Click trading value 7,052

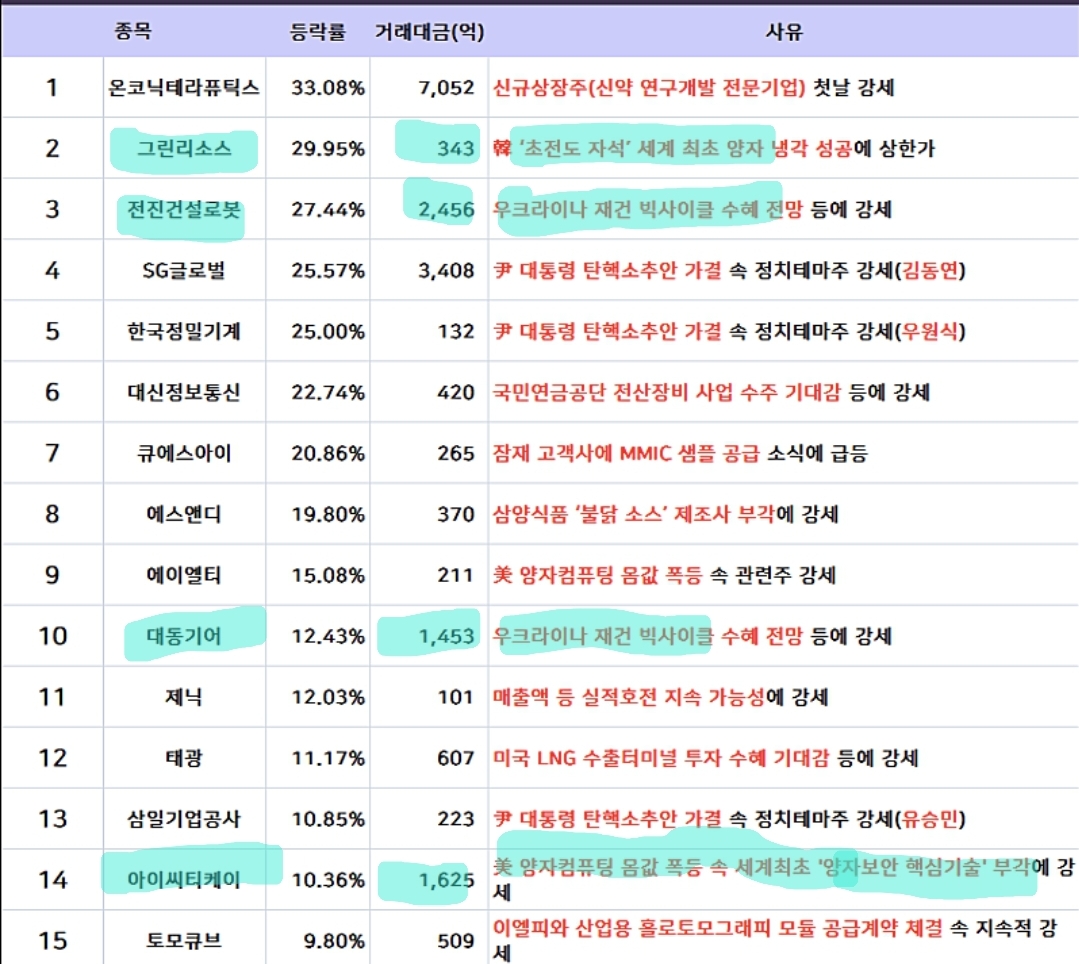(x=446, y=87)
